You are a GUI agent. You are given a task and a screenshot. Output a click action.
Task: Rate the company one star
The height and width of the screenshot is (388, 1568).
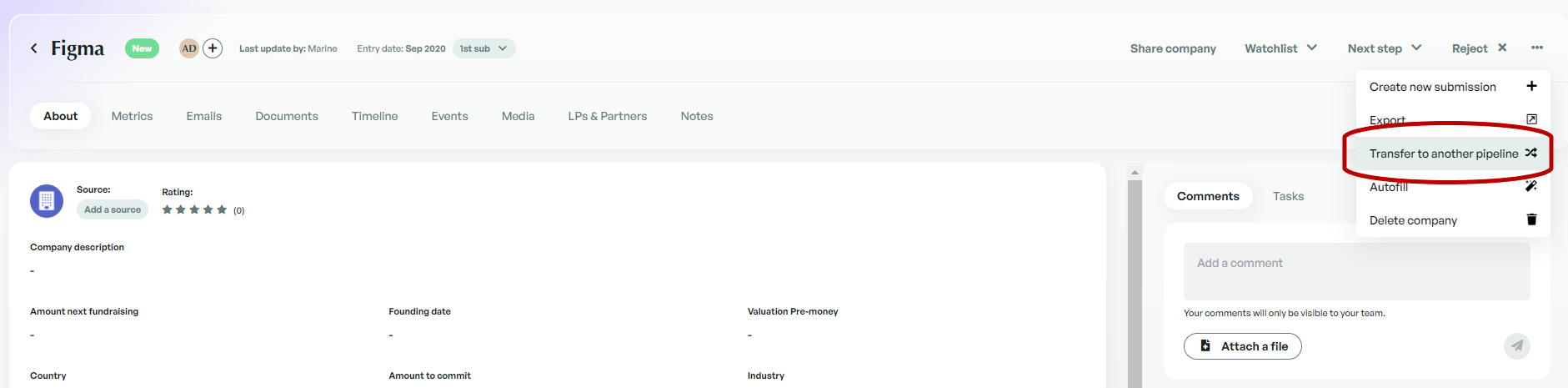(x=167, y=209)
